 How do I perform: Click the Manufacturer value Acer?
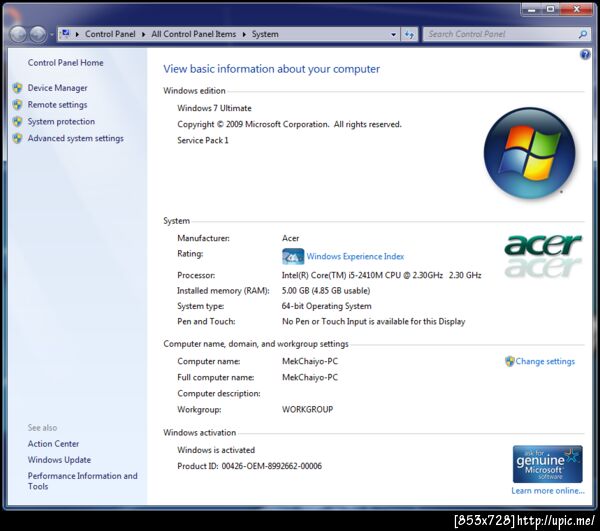(290, 238)
